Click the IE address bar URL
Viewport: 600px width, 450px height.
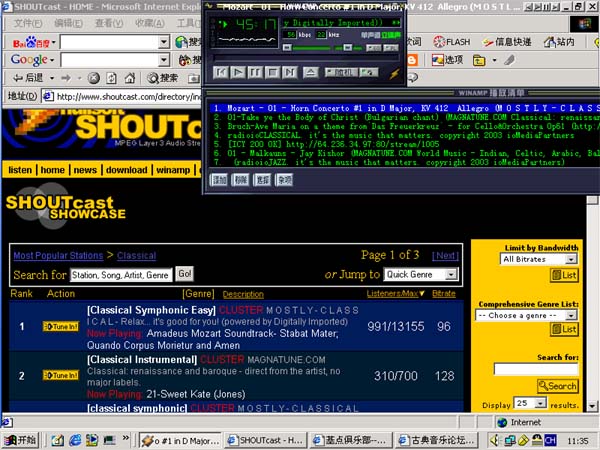(x=129, y=96)
